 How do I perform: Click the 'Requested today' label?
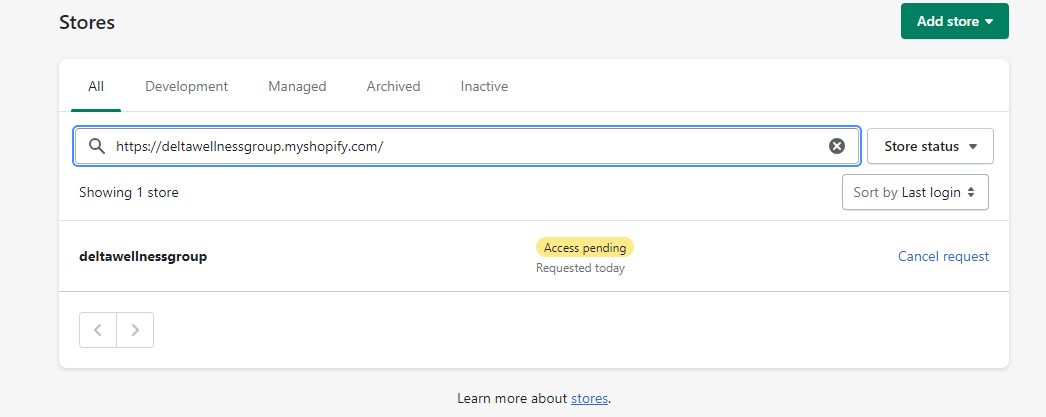point(580,268)
